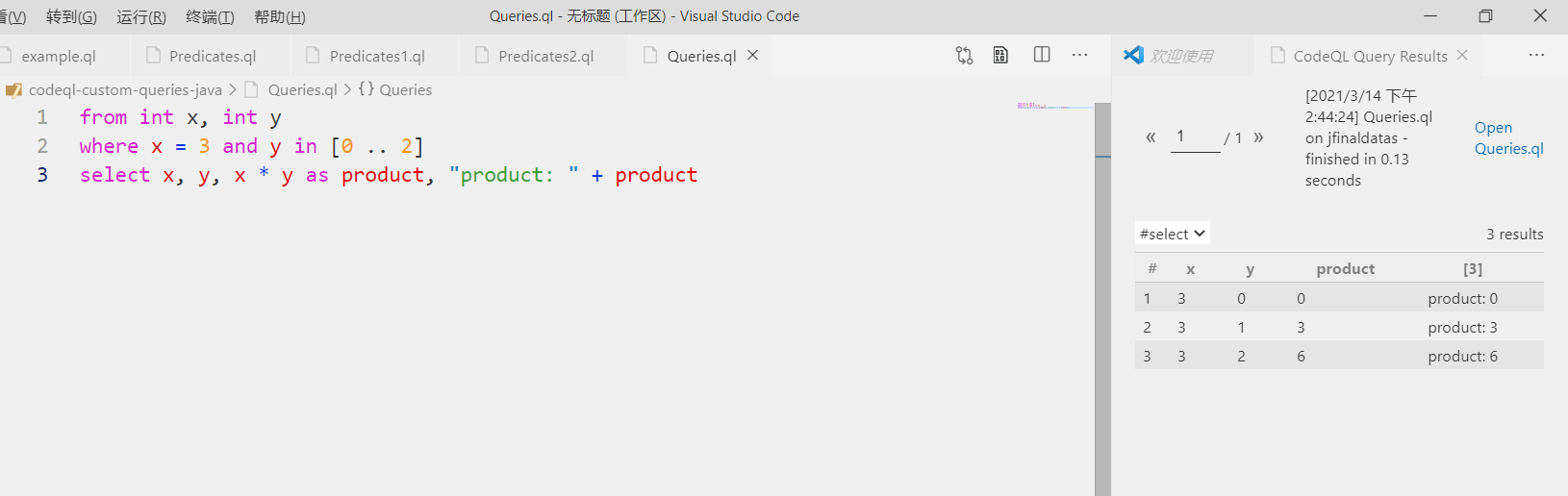The height and width of the screenshot is (496, 1568).
Task: Sort results by the [3] column header
Action: coord(1473,268)
